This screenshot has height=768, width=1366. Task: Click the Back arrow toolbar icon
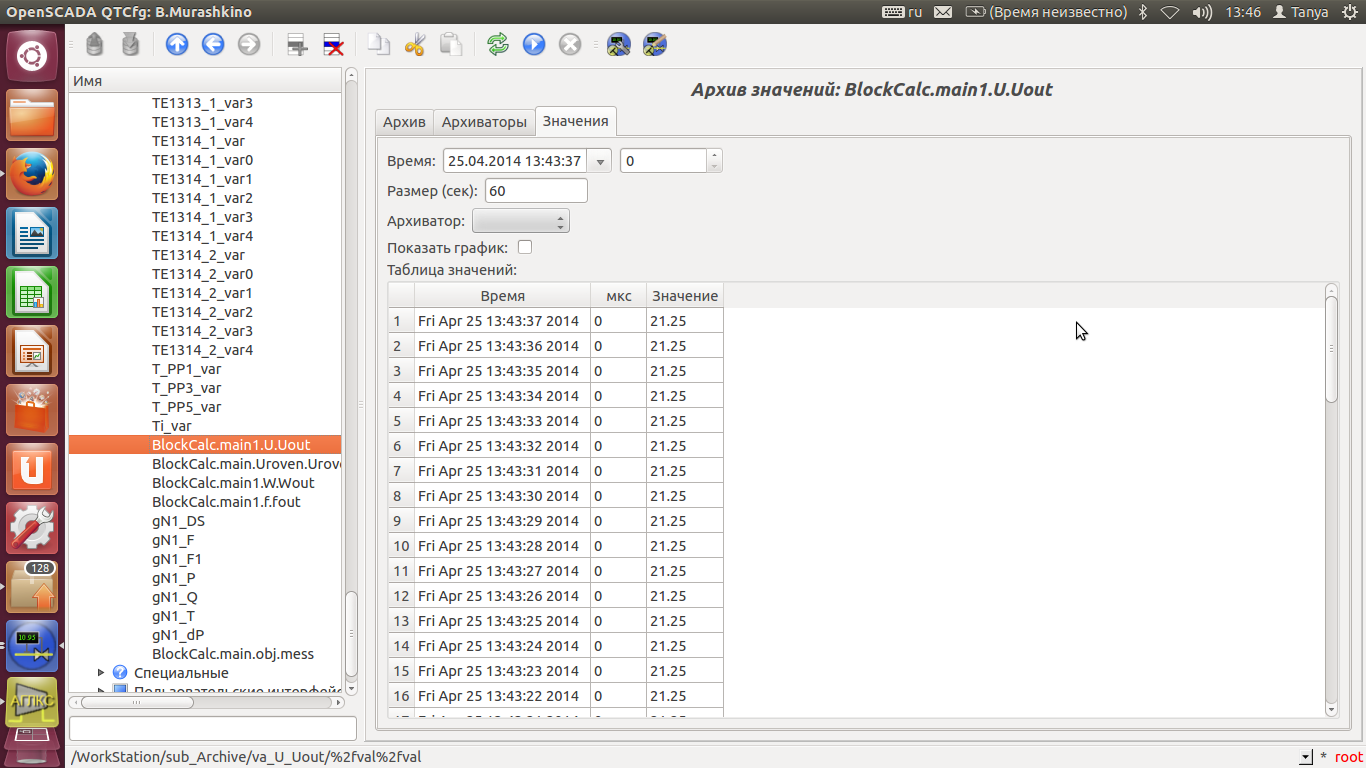pyautogui.click(x=212, y=44)
